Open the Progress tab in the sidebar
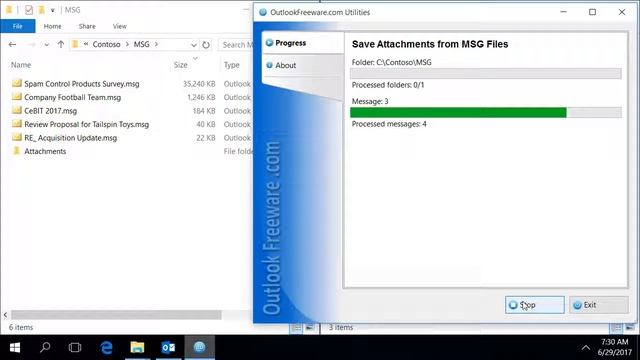This screenshot has width=640, height=360. click(x=302, y=43)
